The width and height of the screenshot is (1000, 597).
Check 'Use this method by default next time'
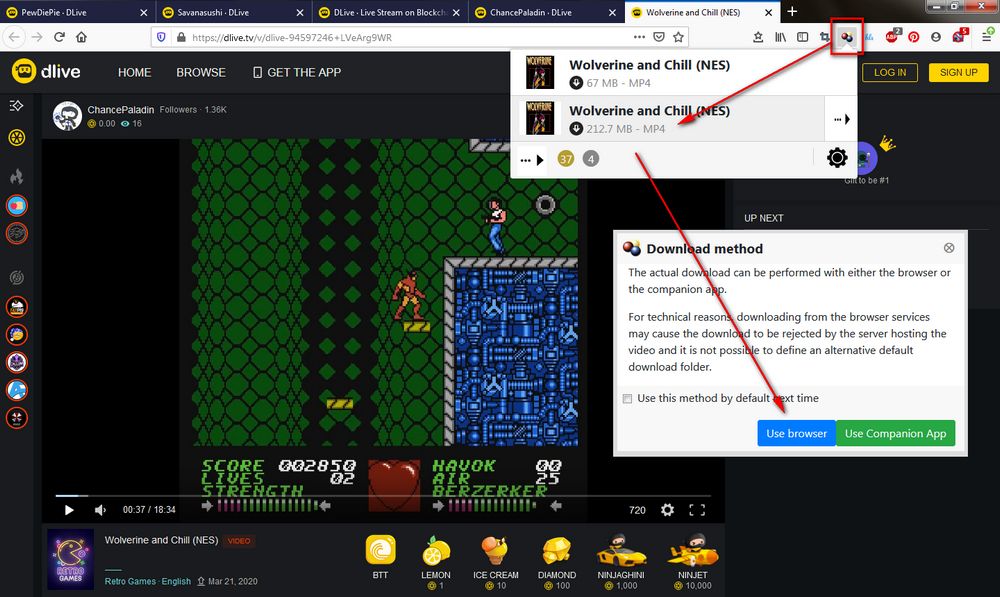628,399
